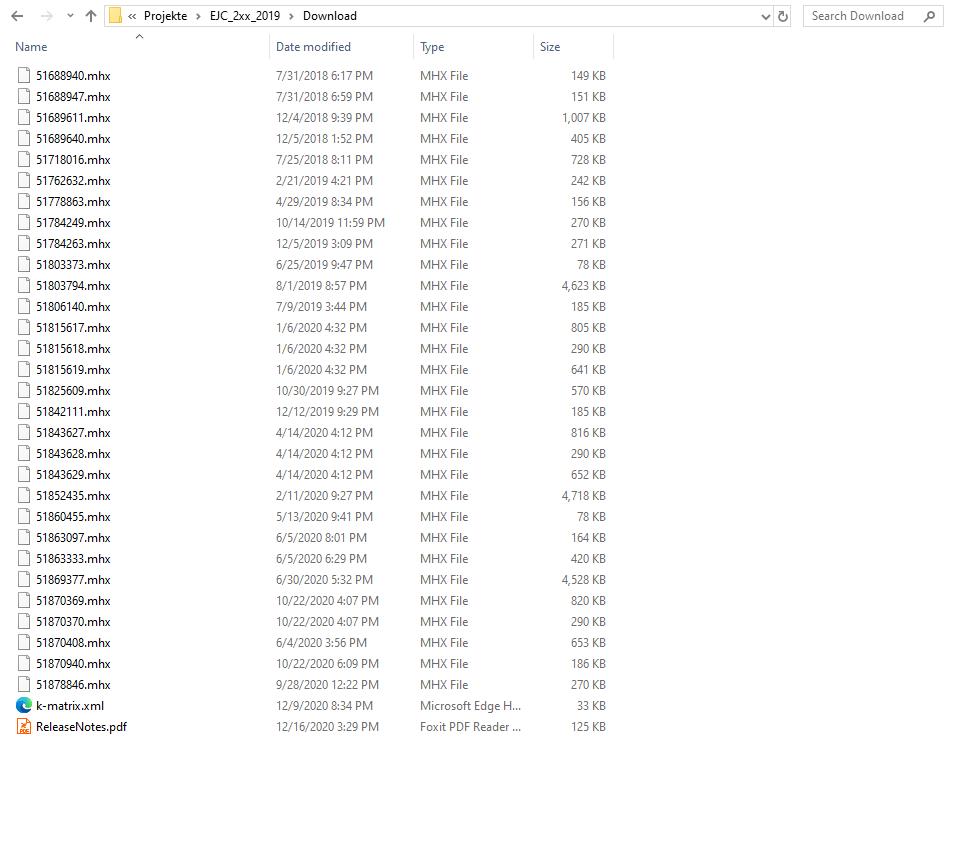Sort by Date modified column

(313, 47)
